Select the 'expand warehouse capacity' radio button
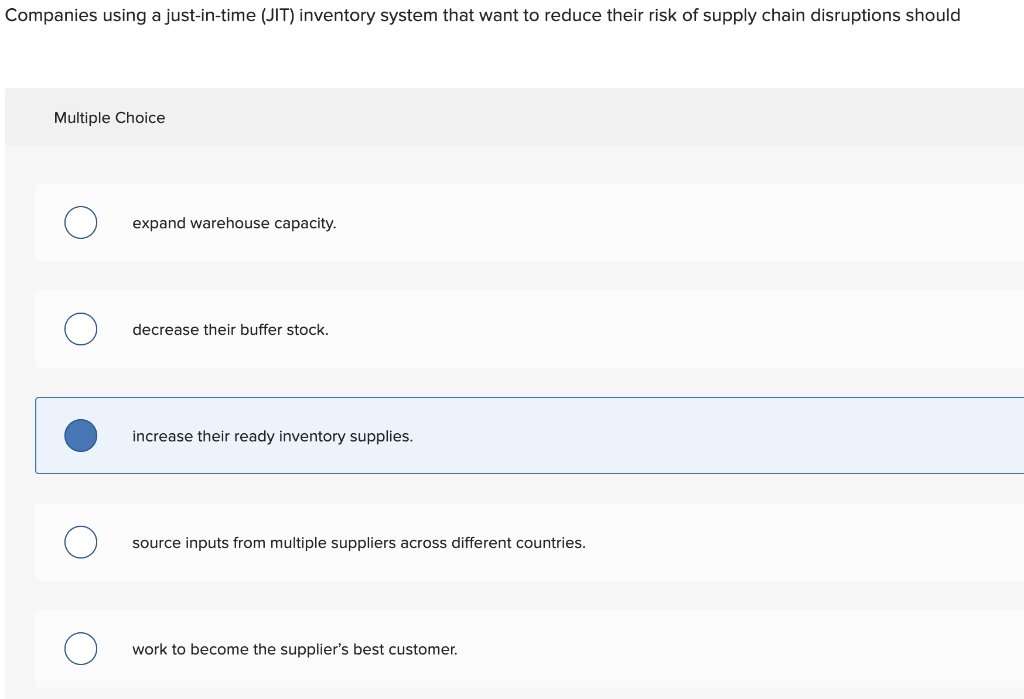 [81, 222]
